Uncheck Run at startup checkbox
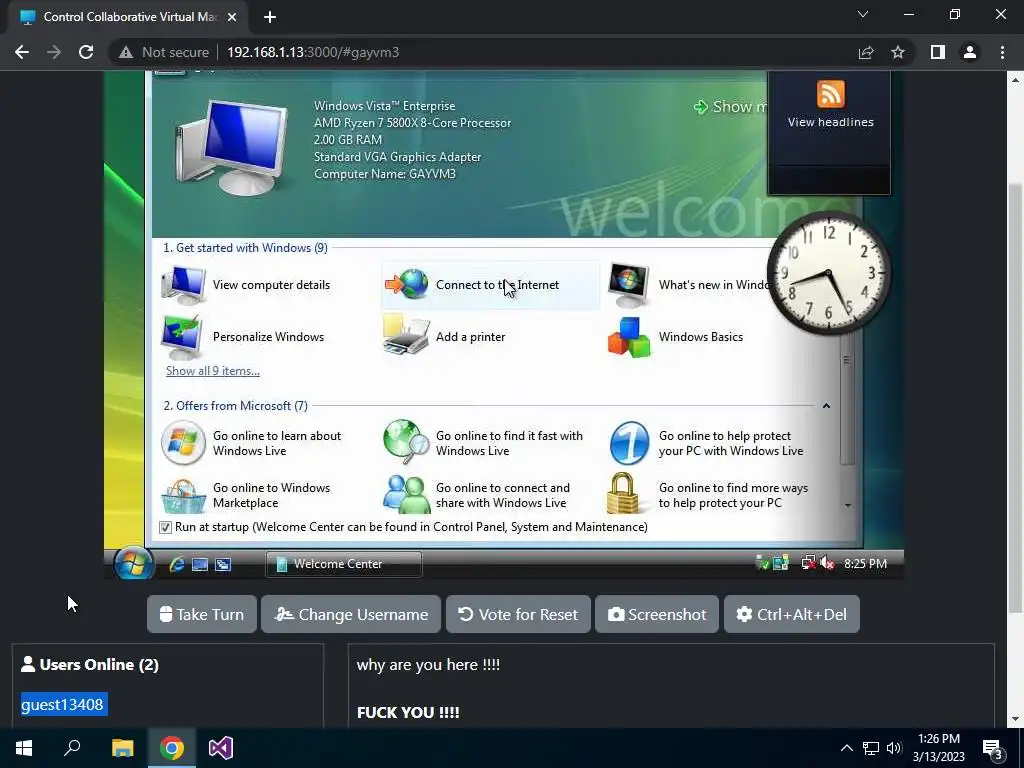This screenshot has height=768, width=1024. [x=165, y=527]
